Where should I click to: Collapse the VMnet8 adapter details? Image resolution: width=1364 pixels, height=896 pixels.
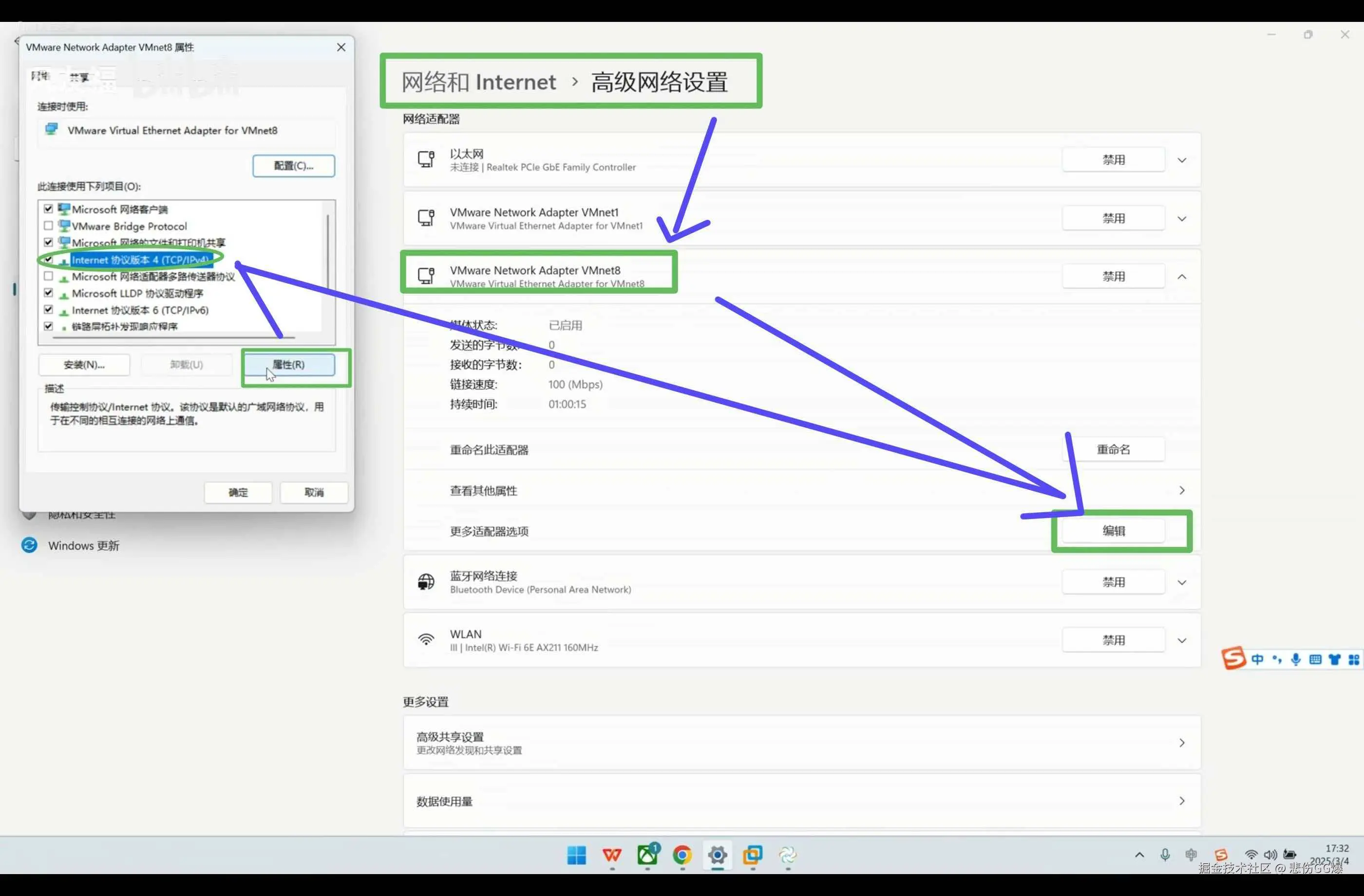pyautogui.click(x=1182, y=277)
